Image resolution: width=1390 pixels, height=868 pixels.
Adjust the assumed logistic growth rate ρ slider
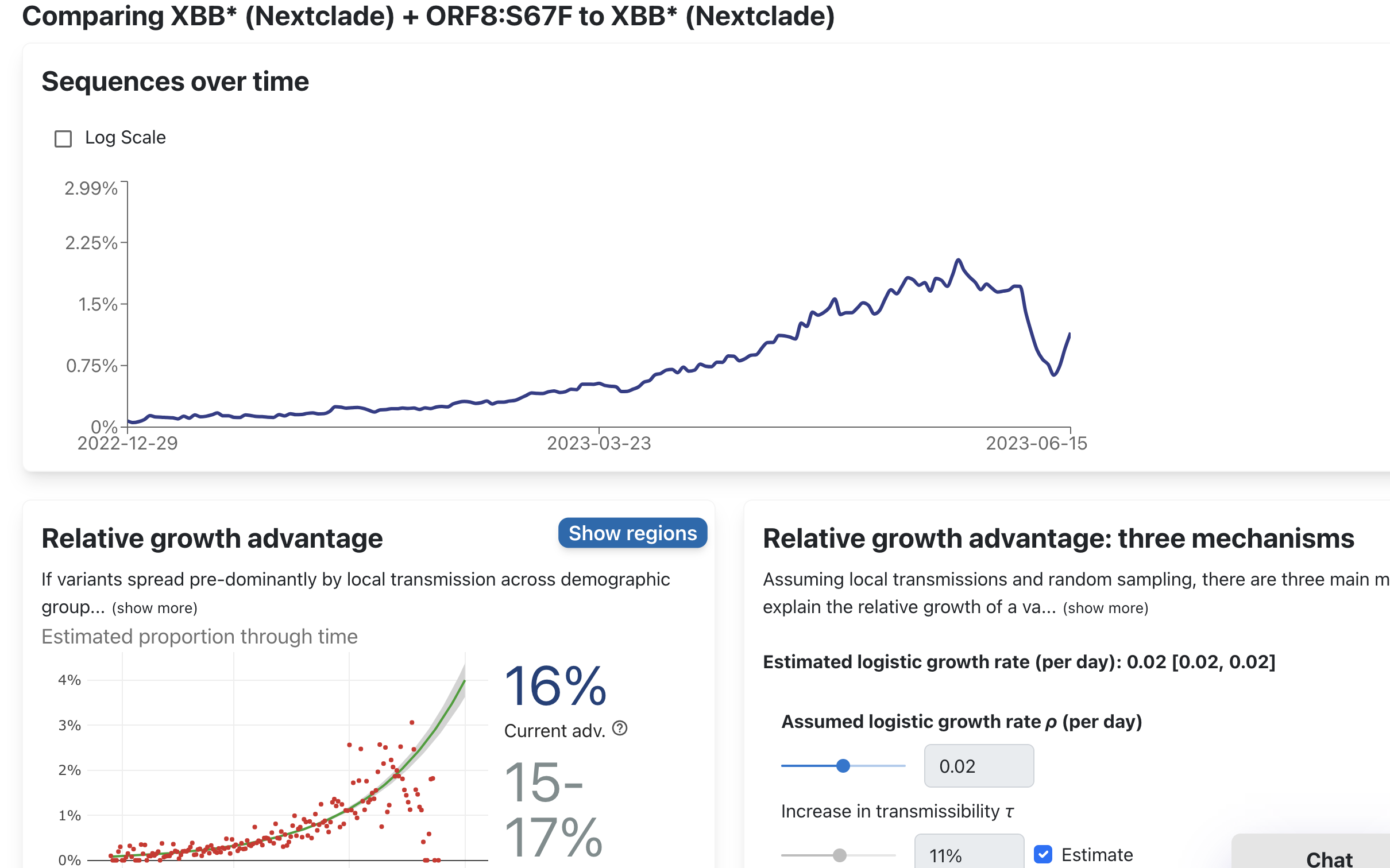pyautogui.click(x=843, y=765)
